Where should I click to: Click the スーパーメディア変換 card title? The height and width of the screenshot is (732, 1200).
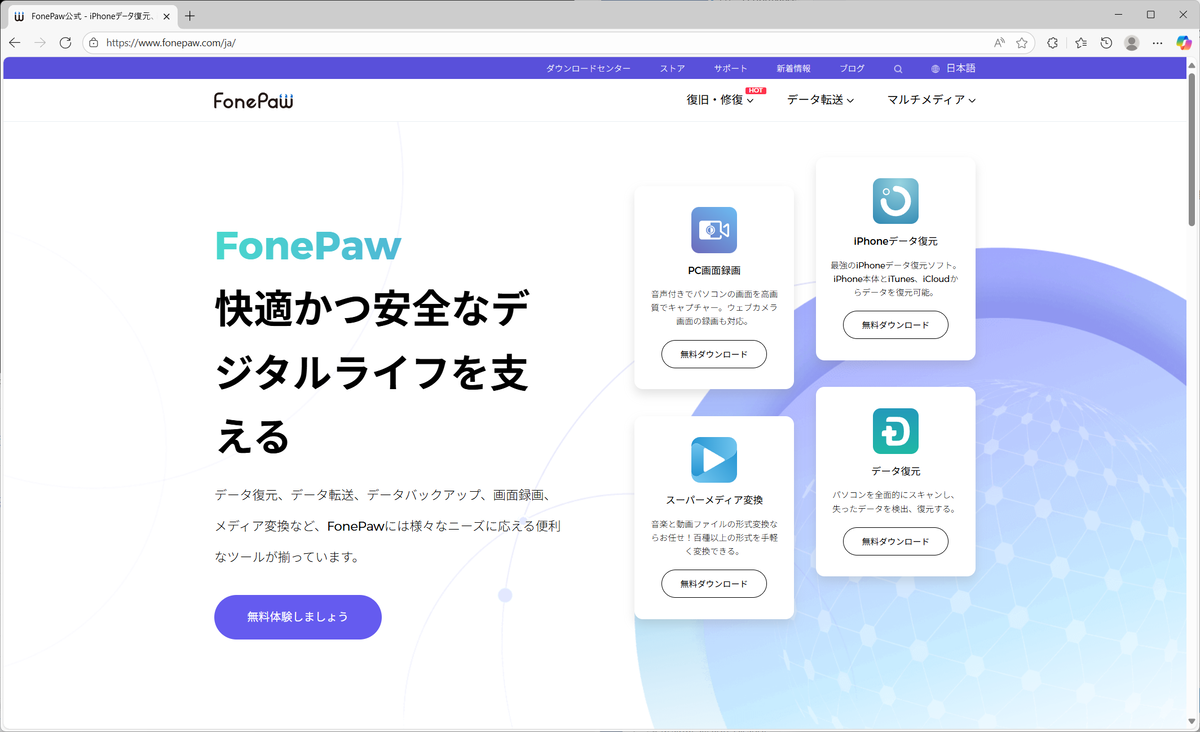point(714,500)
